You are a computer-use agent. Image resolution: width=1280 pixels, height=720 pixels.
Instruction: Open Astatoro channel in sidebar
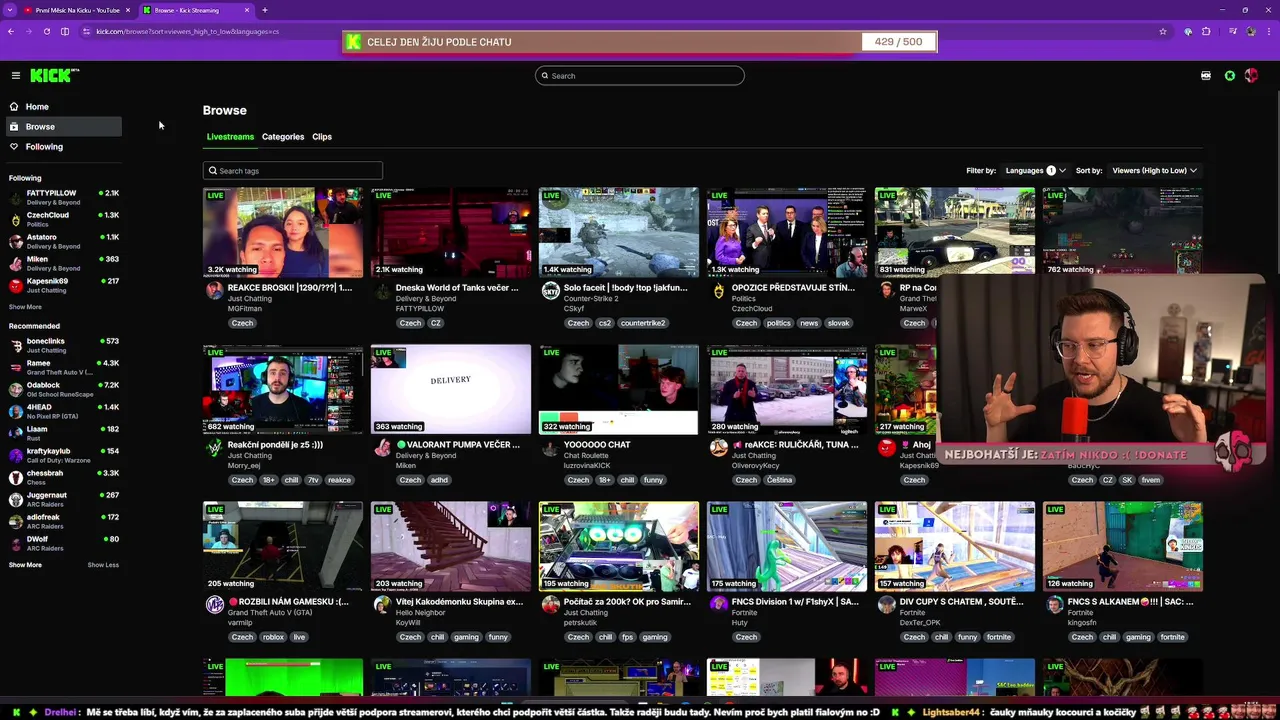click(62, 241)
